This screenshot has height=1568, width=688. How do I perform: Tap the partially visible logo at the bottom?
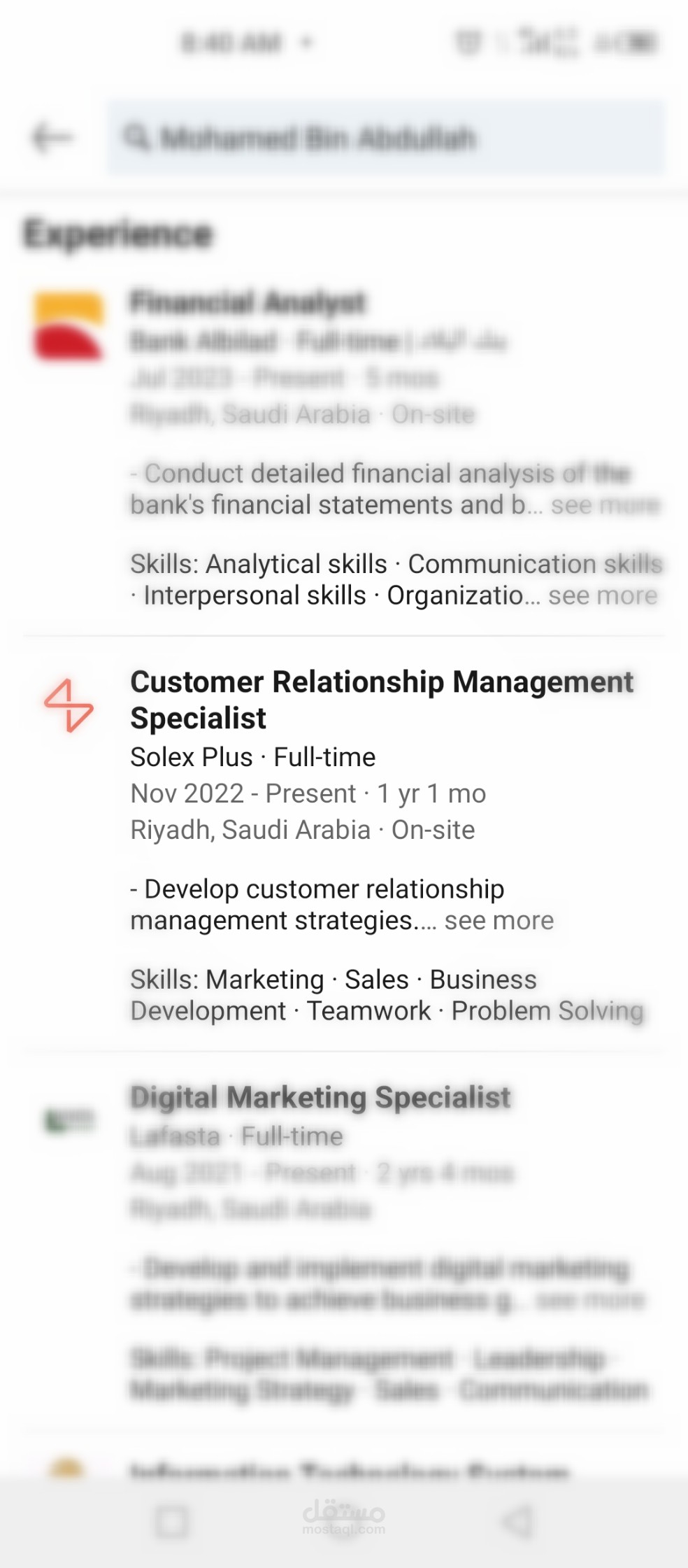click(67, 1468)
